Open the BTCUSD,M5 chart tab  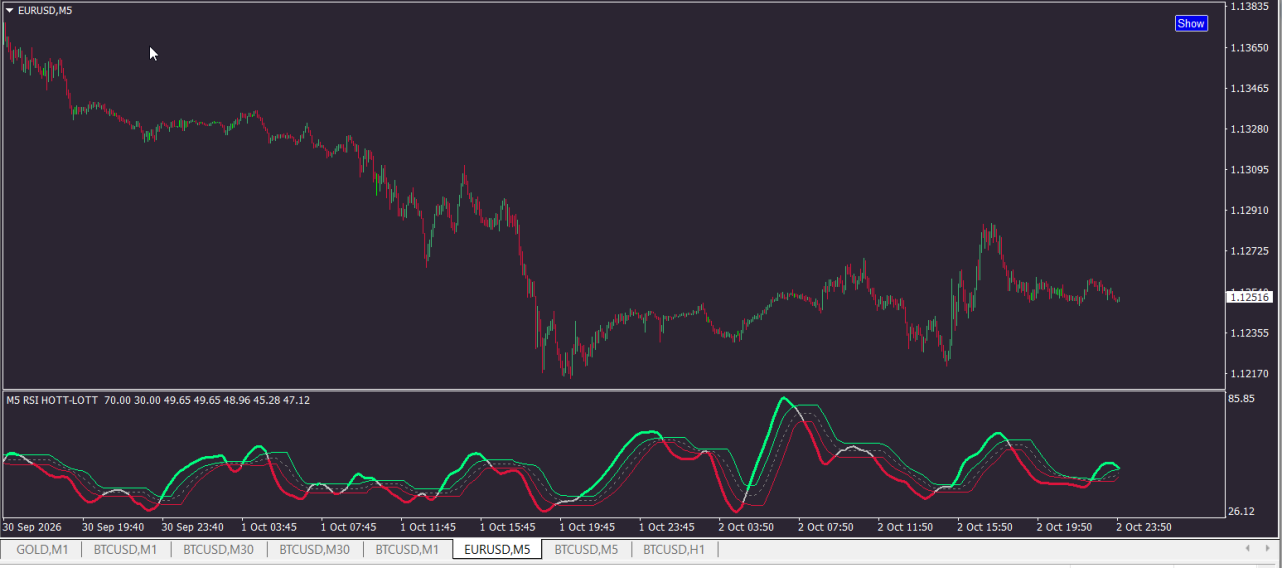[x=586, y=549]
